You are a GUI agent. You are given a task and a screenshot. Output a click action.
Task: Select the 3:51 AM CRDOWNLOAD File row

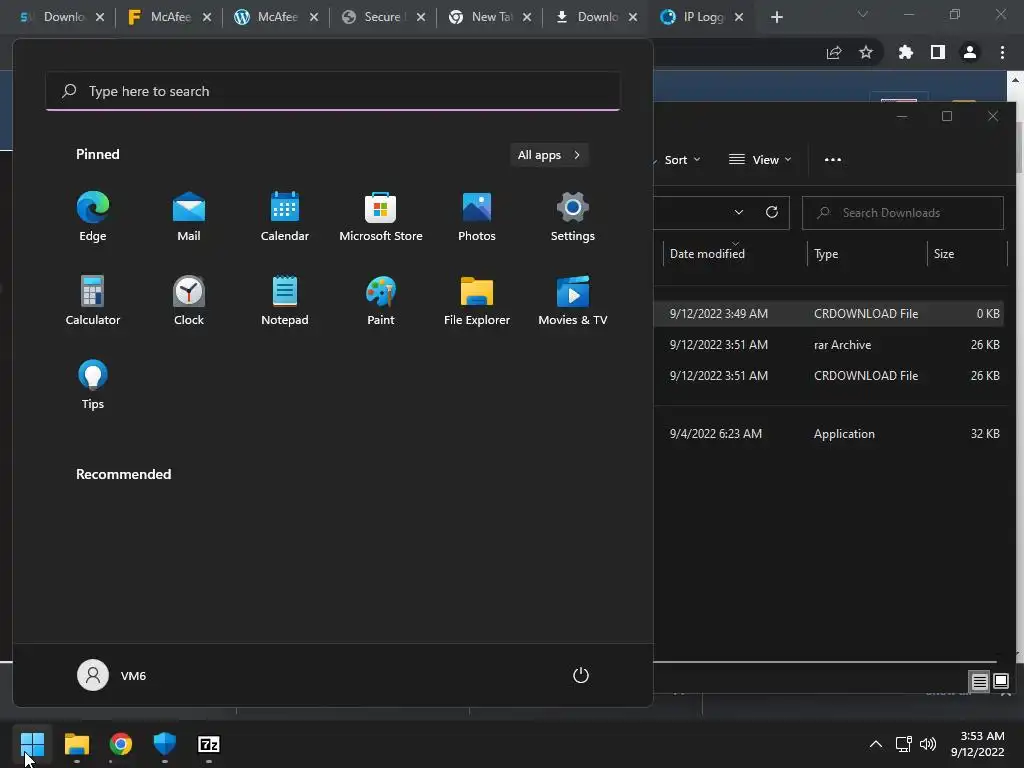[x=830, y=376]
